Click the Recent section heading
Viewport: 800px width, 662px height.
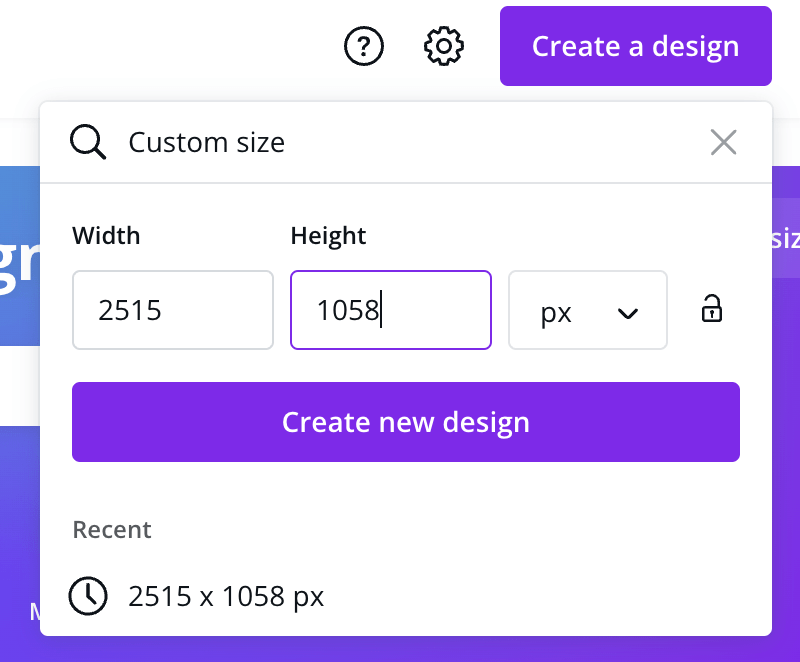(112, 529)
